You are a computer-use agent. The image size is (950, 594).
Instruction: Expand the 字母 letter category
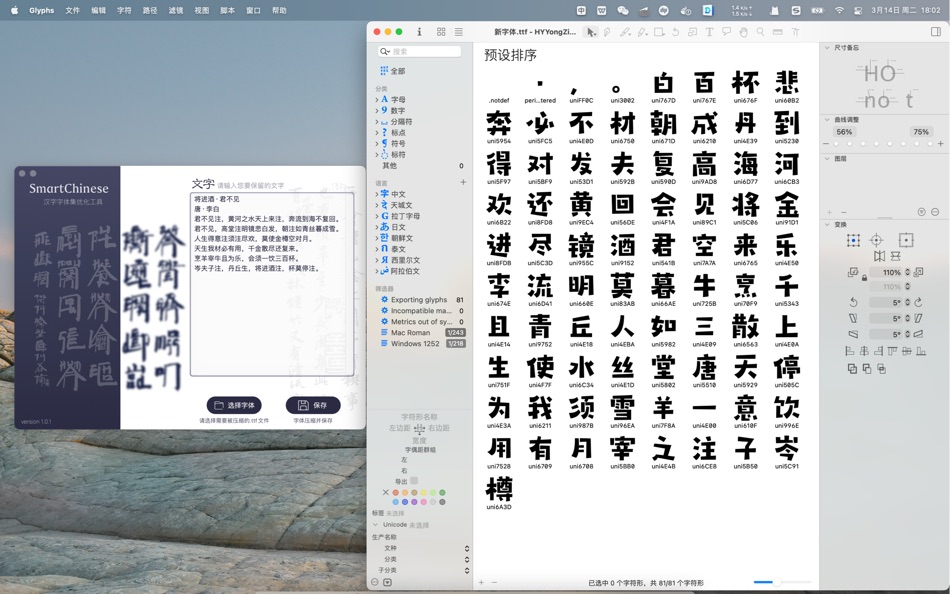click(377, 99)
